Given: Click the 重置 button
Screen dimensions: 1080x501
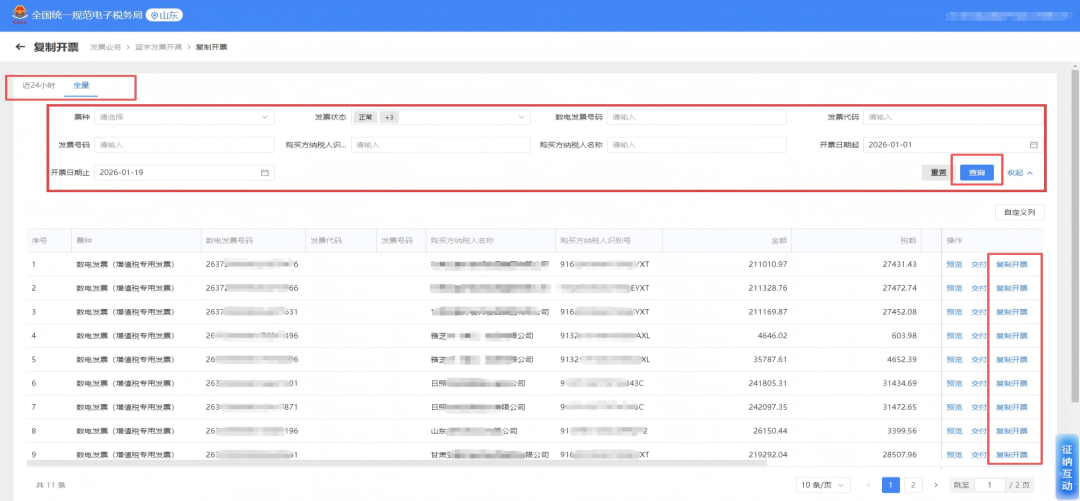Looking at the screenshot, I should pos(938,172).
